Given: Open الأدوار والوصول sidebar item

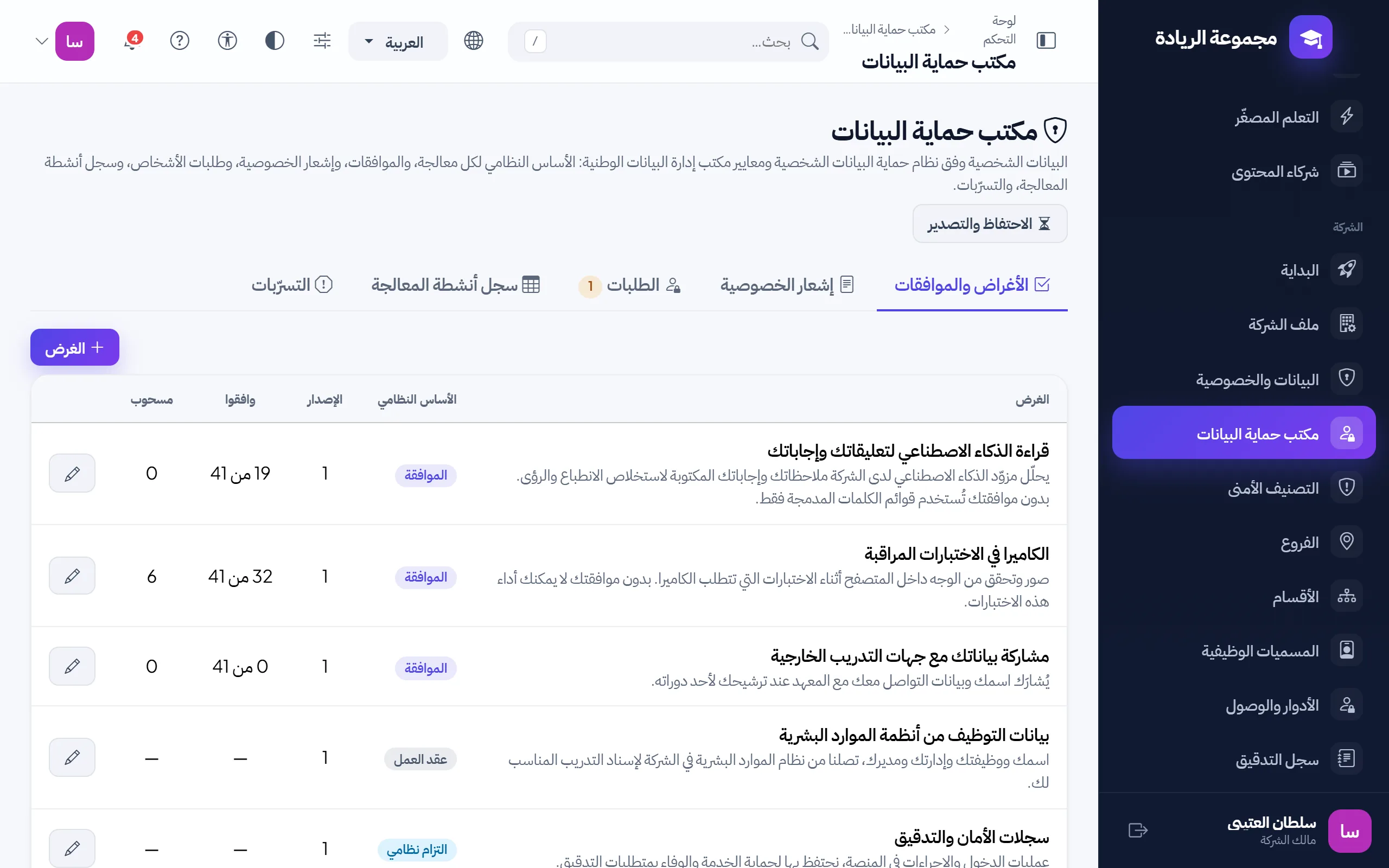Looking at the screenshot, I should 1243,704.
